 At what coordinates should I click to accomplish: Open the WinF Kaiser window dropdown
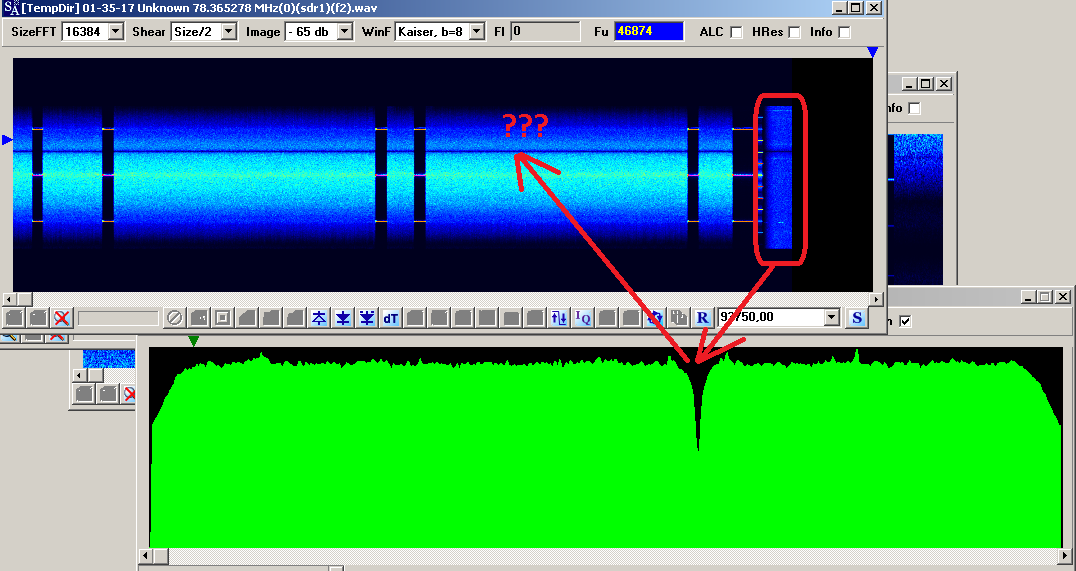point(476,32)
